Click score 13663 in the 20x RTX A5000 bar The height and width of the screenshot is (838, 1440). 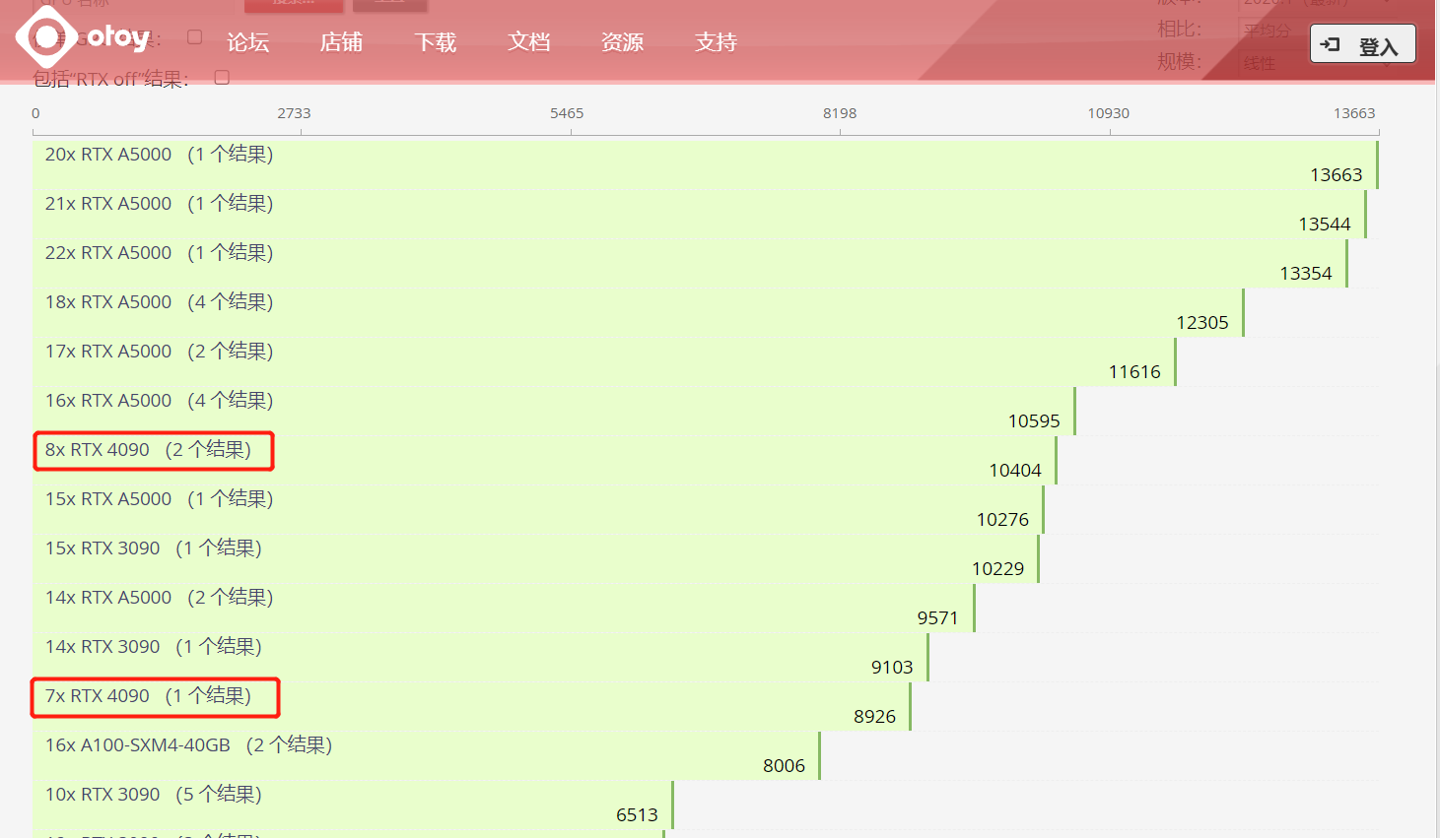1336,175
